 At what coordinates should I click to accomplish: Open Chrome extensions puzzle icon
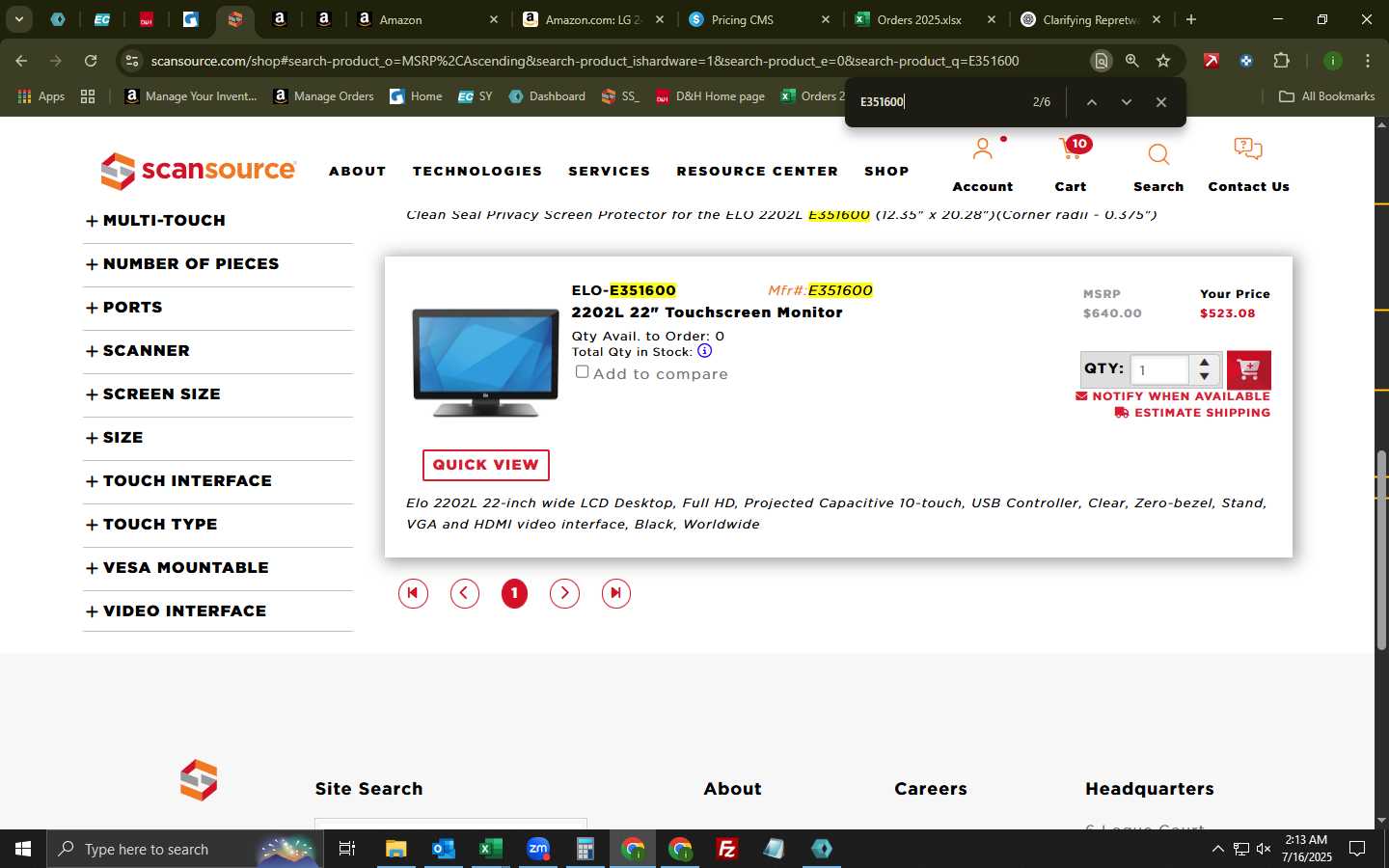point(1281,61)
